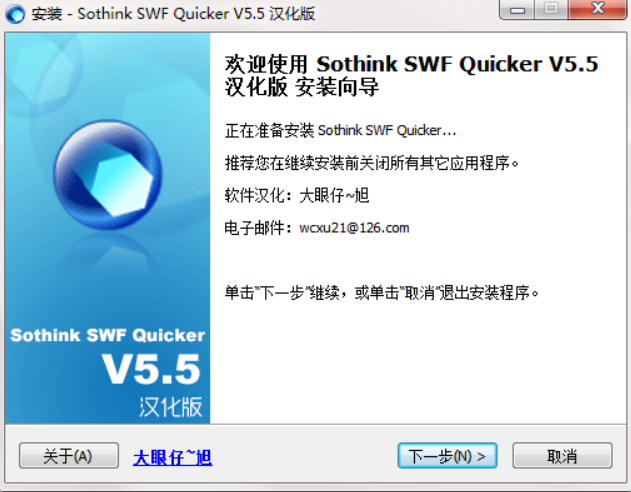The width and height of the screenshot is (631, 492).
Task: Cancel setup with the 取消 button
Action: click(562, 456)
